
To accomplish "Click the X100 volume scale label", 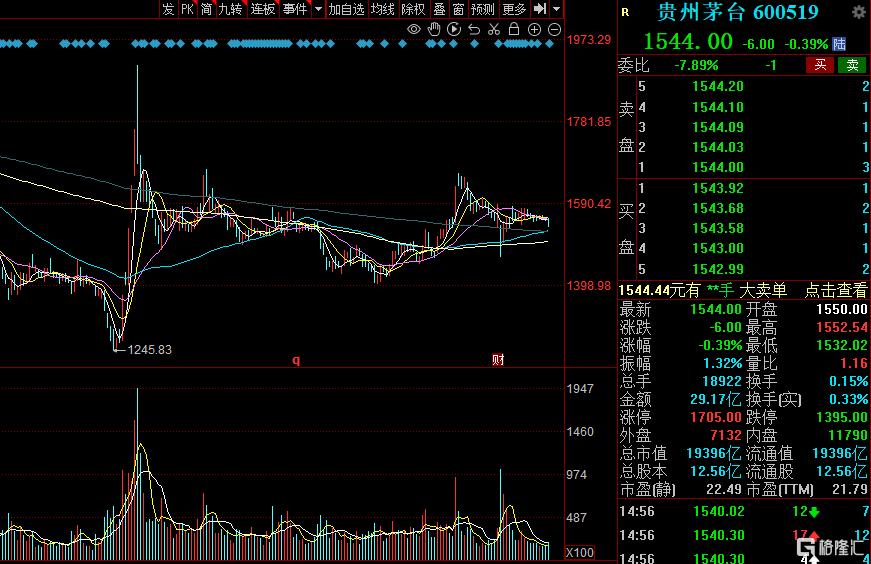I will point(579,553).
